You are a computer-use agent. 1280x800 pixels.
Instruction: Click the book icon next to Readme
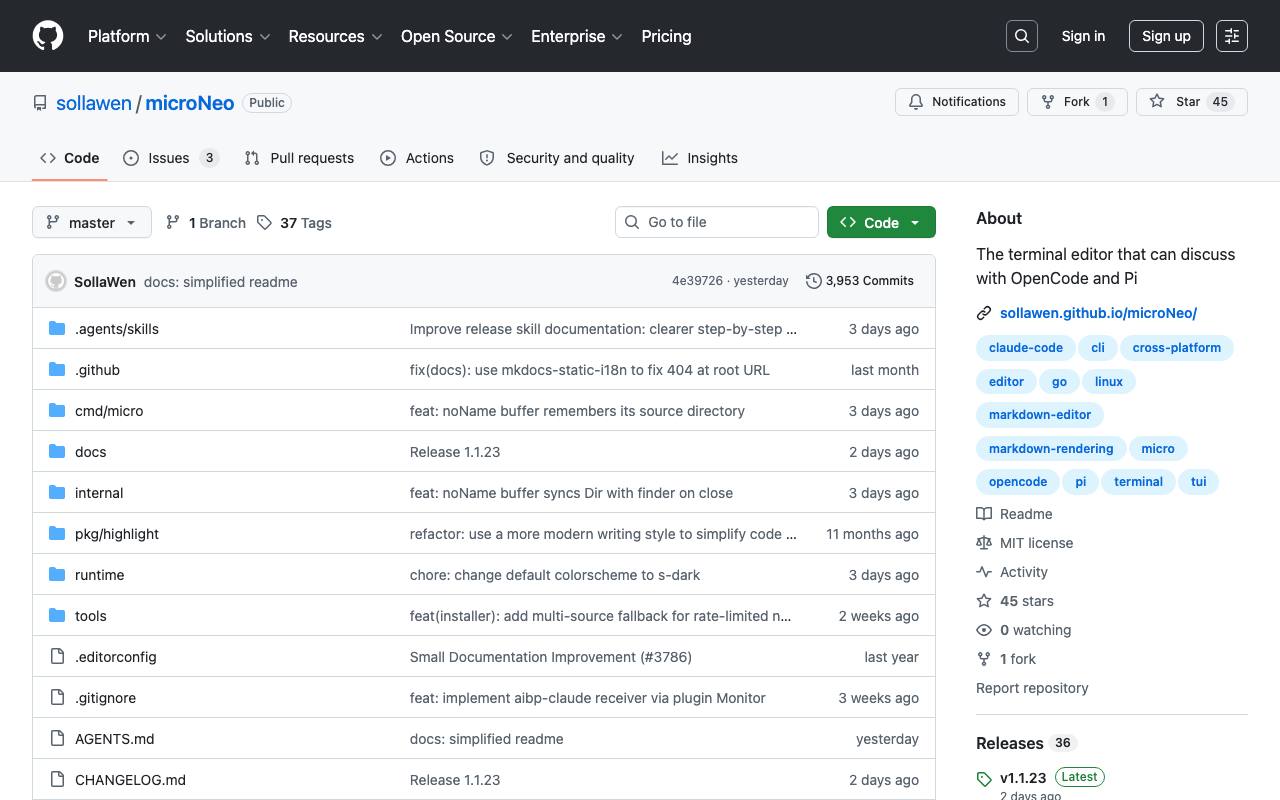[984, 514]
